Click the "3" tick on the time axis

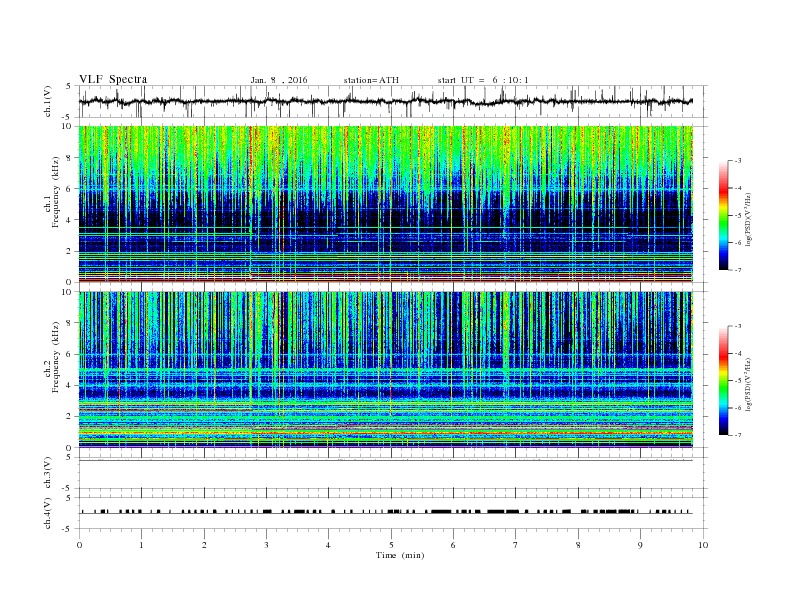pos(266,545)
